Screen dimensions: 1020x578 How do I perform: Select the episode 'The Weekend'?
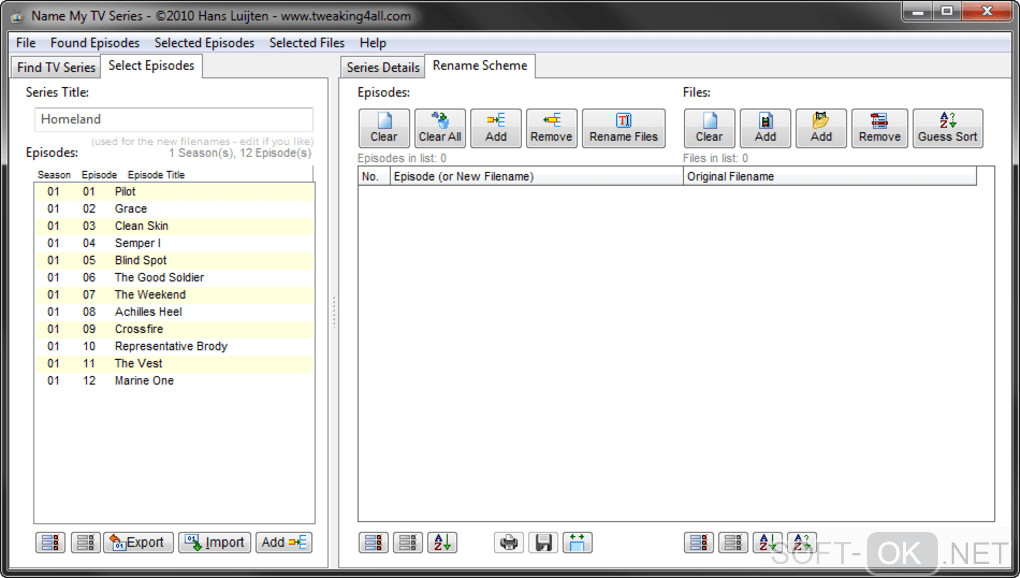coord(174,295)
